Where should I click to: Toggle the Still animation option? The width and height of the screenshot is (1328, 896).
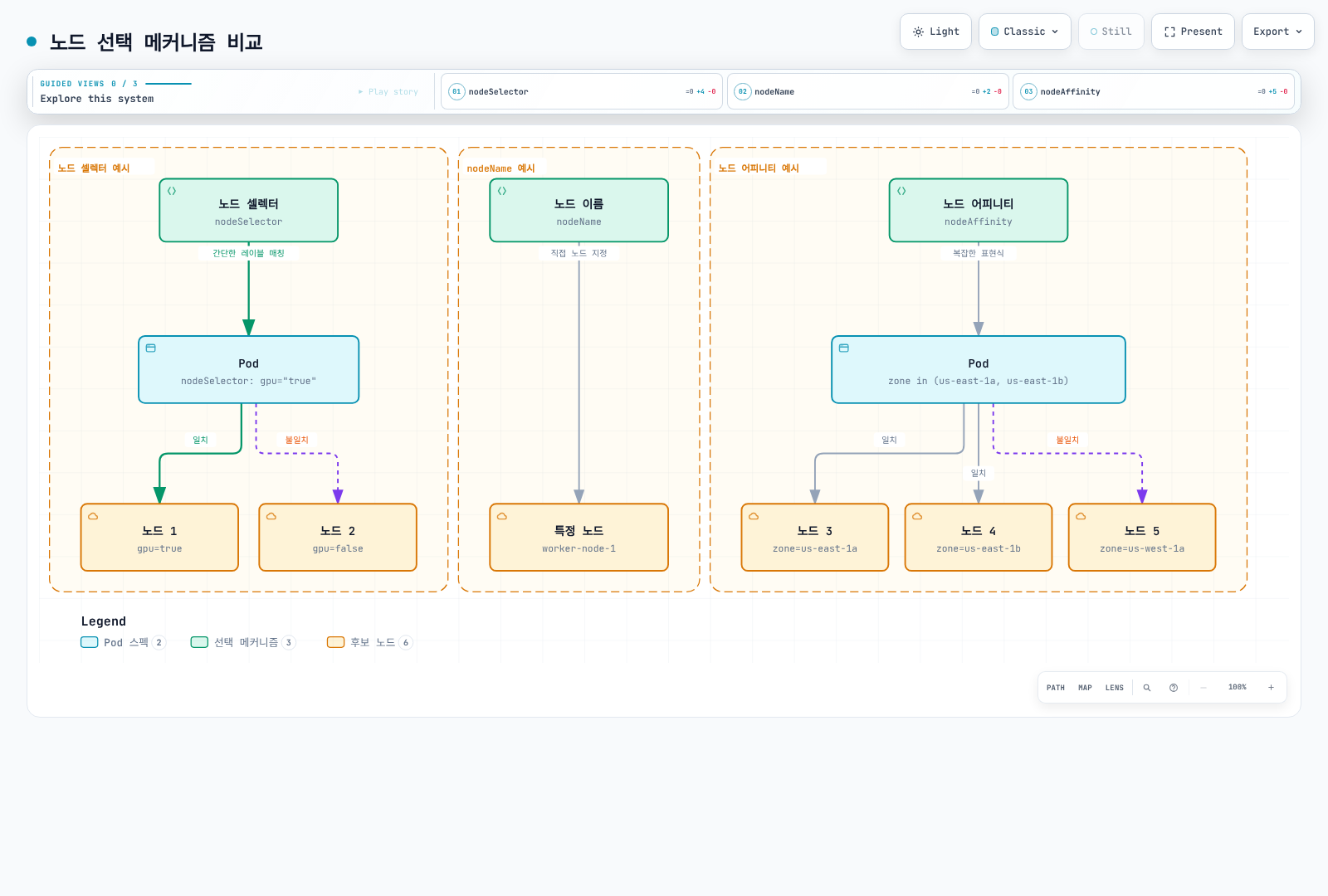[1111, 32]
